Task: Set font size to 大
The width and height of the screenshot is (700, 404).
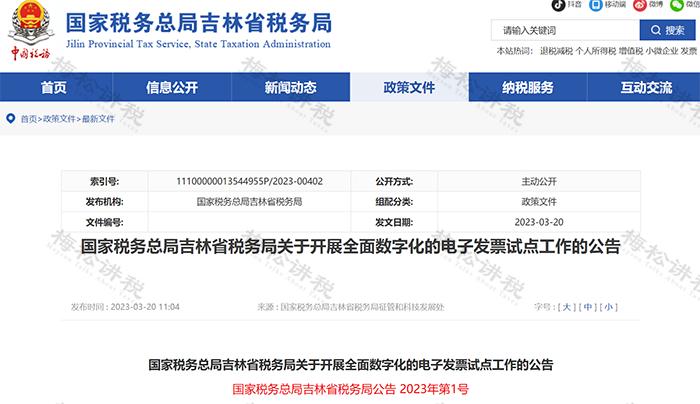Action: tap(566, 307)
